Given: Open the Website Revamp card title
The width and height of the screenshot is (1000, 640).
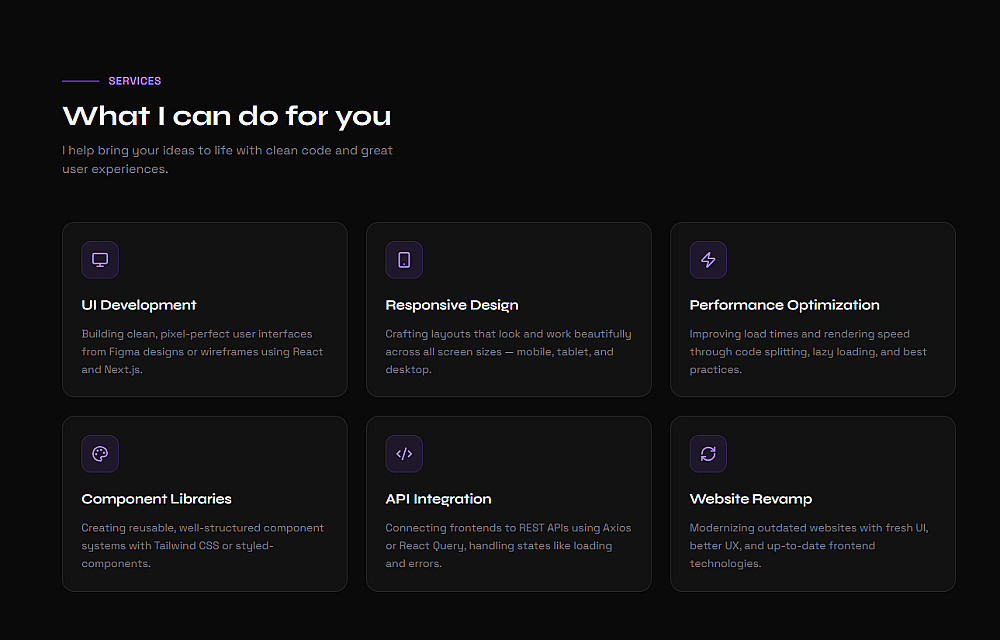Looking at the screenshot, I should [x=751, y=499].
